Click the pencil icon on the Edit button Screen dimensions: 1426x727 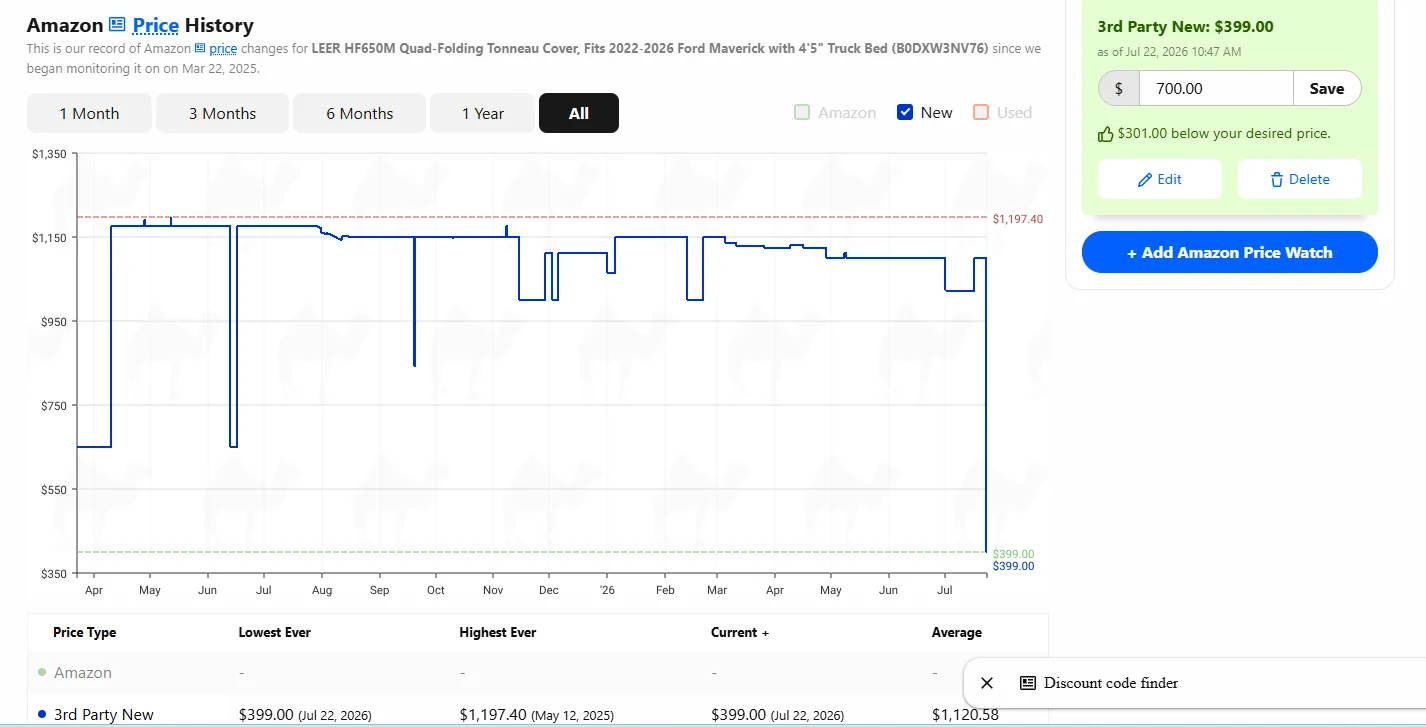1145,179
